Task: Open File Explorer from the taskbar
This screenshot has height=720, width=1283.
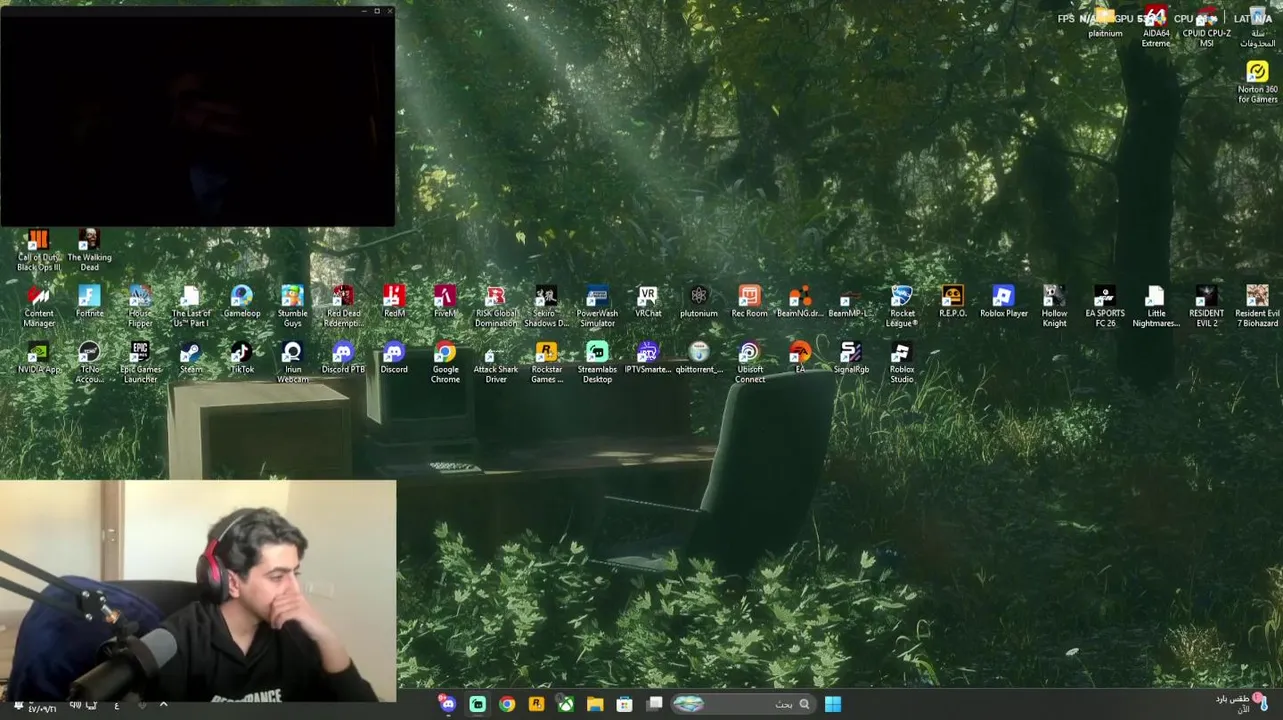Action: (595, 704)
